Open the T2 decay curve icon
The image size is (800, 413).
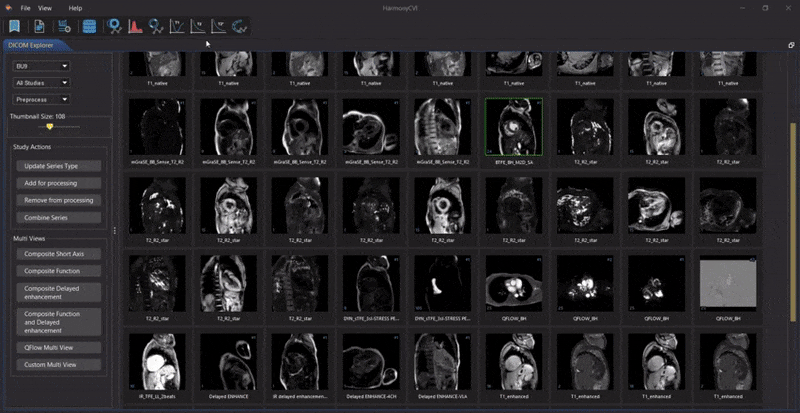197,26
